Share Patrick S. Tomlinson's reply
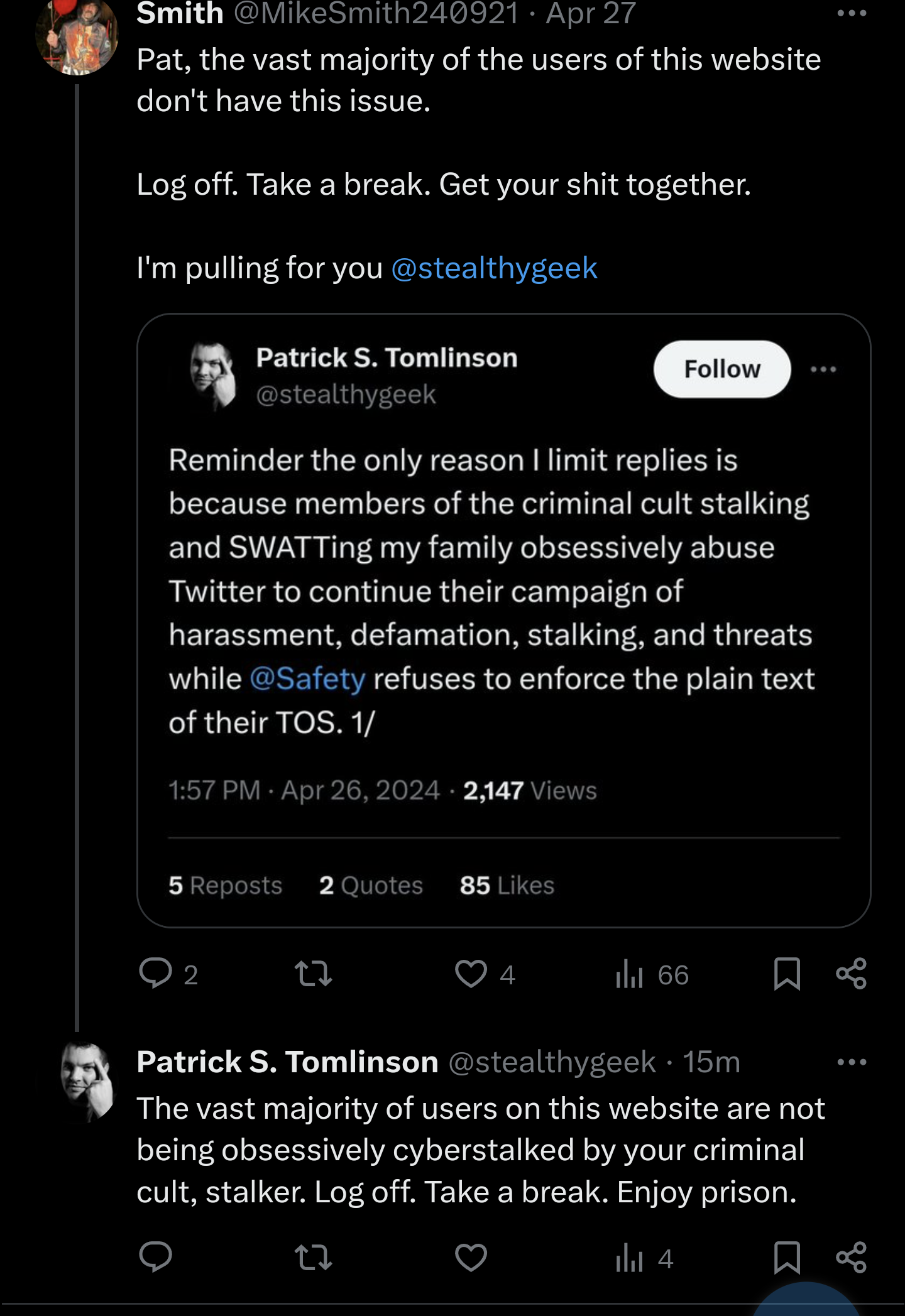The width and height of the screenshot is (905, 1316). [x=852, y=1258]
